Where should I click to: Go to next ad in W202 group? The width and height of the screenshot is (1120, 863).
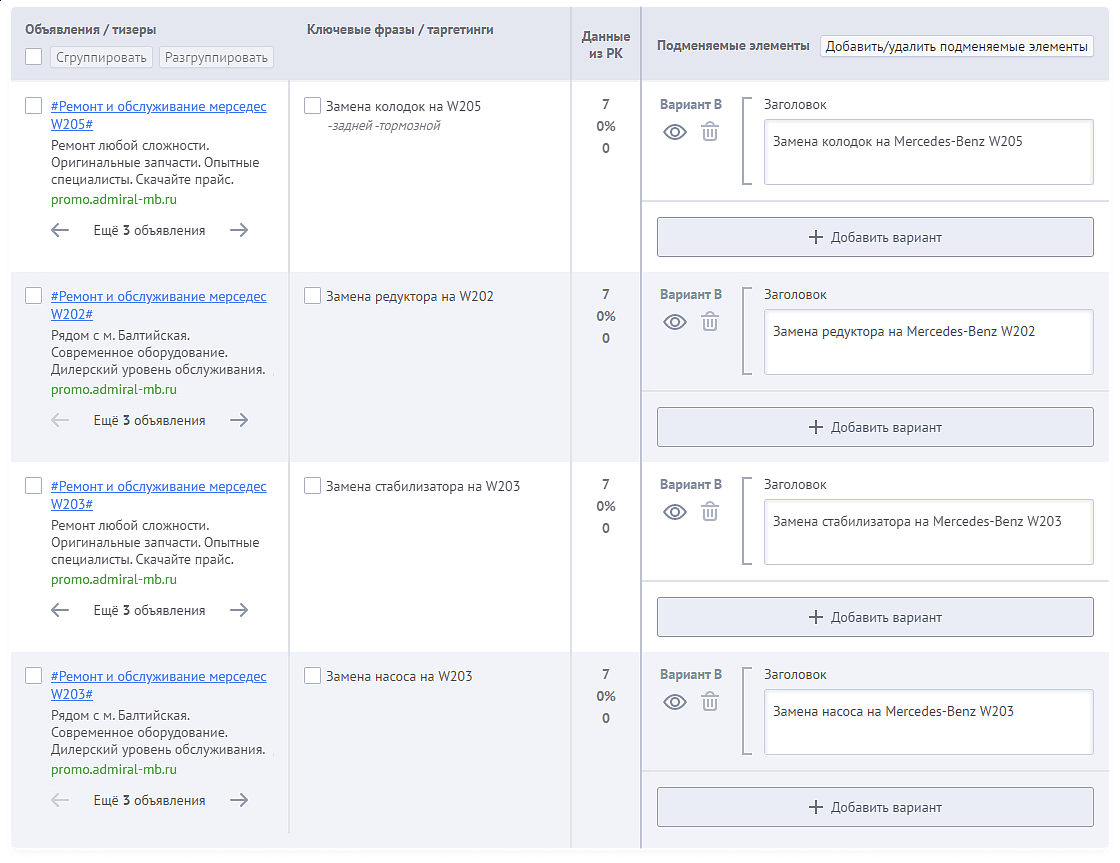tap(239, 420)
